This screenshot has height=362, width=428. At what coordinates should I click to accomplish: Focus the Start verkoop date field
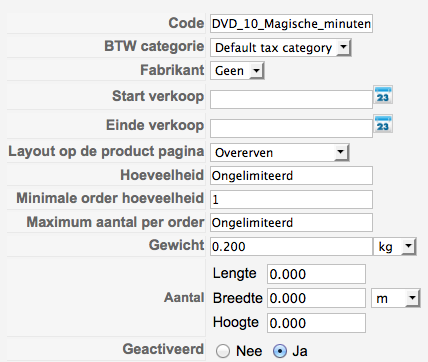(291, 99)
